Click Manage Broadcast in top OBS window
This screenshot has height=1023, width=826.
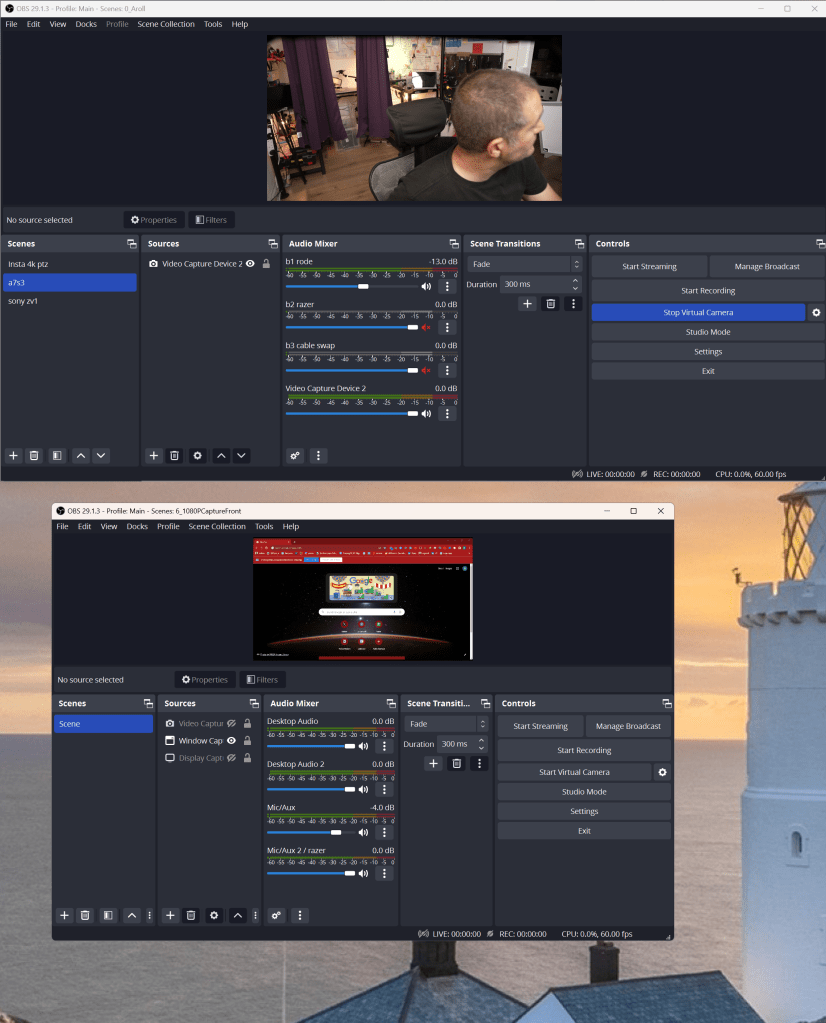click(x=767, y=266)
